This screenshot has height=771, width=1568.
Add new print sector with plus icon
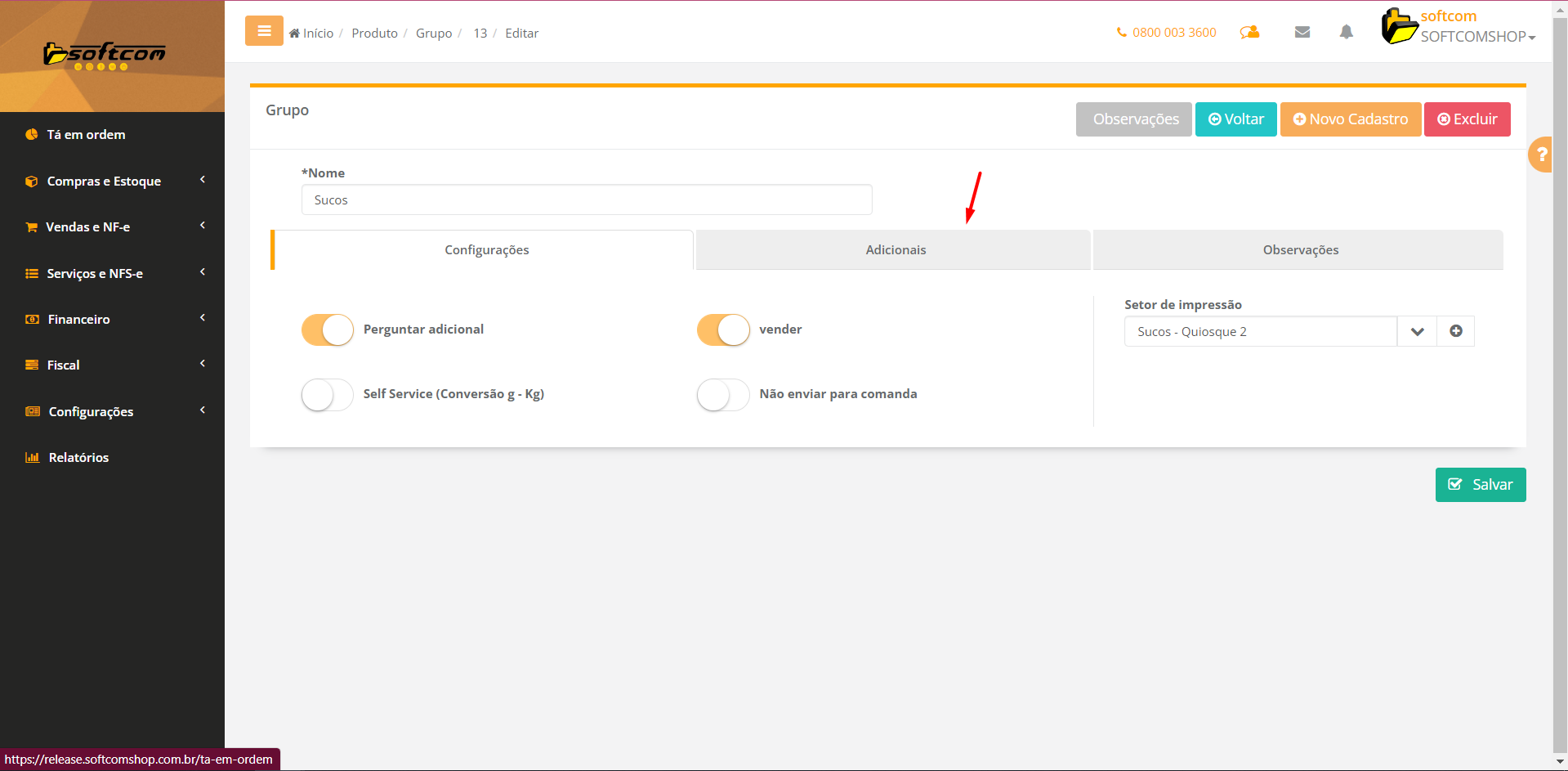(1455, 331)
